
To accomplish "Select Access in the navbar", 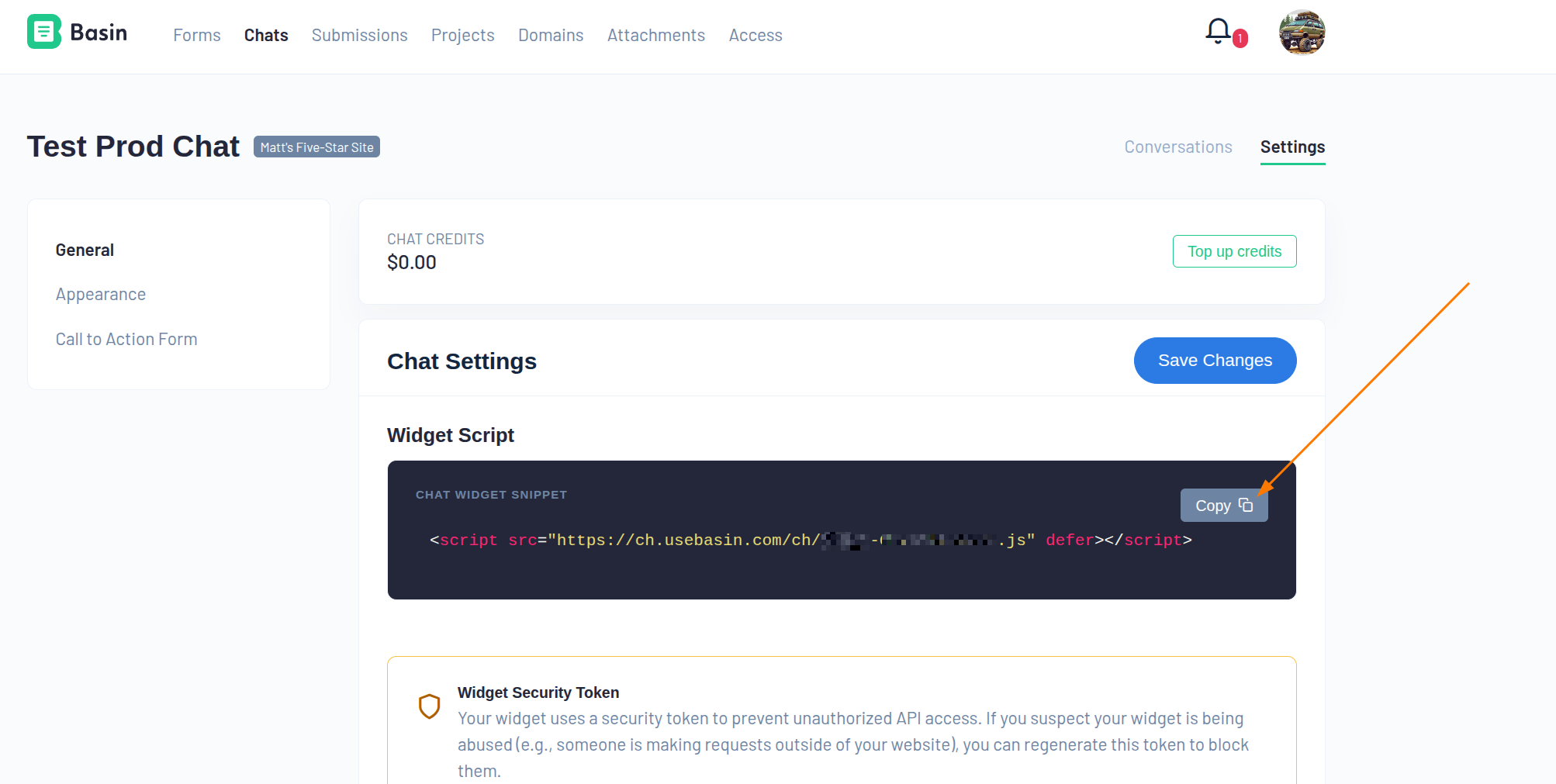I will 755,36.
